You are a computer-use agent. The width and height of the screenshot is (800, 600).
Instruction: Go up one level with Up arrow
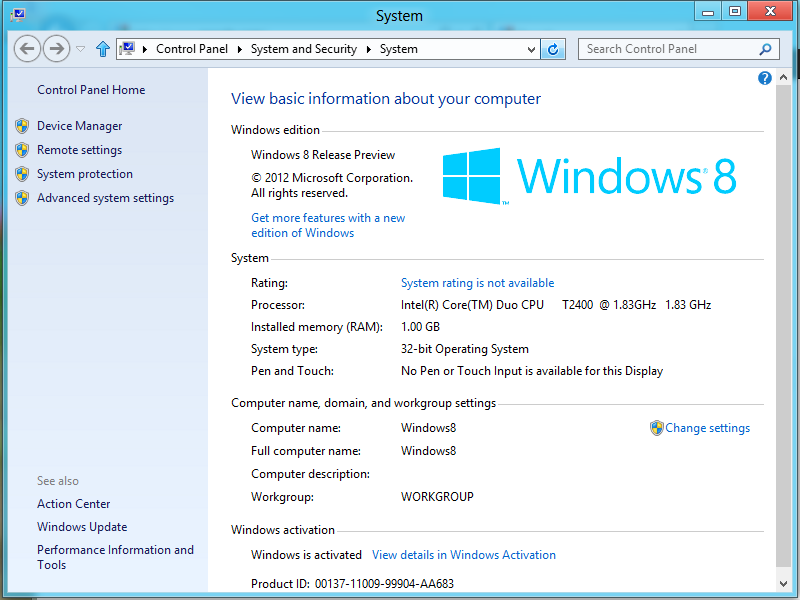pos(103,48)
